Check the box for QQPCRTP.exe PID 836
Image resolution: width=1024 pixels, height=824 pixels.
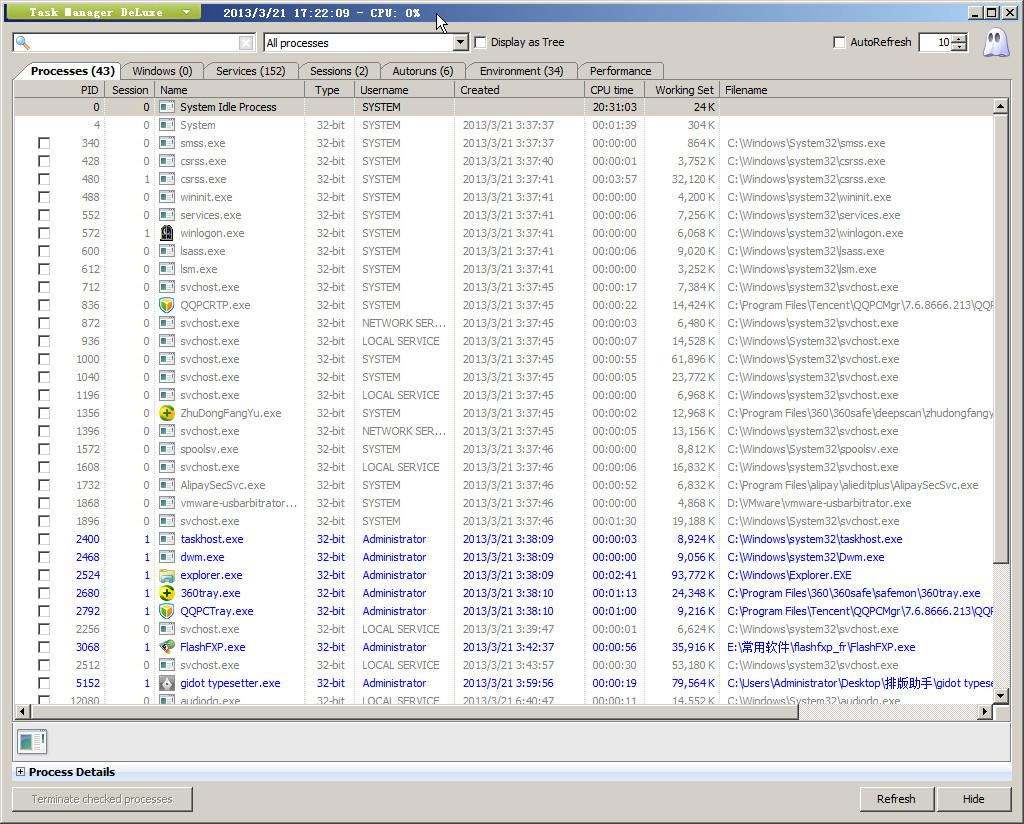(44, 305)
